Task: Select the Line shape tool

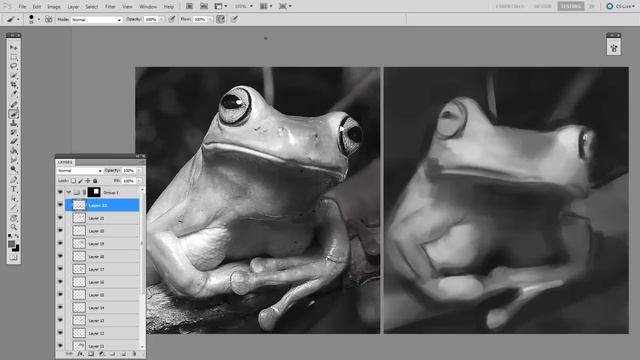Action: point(13,208)
